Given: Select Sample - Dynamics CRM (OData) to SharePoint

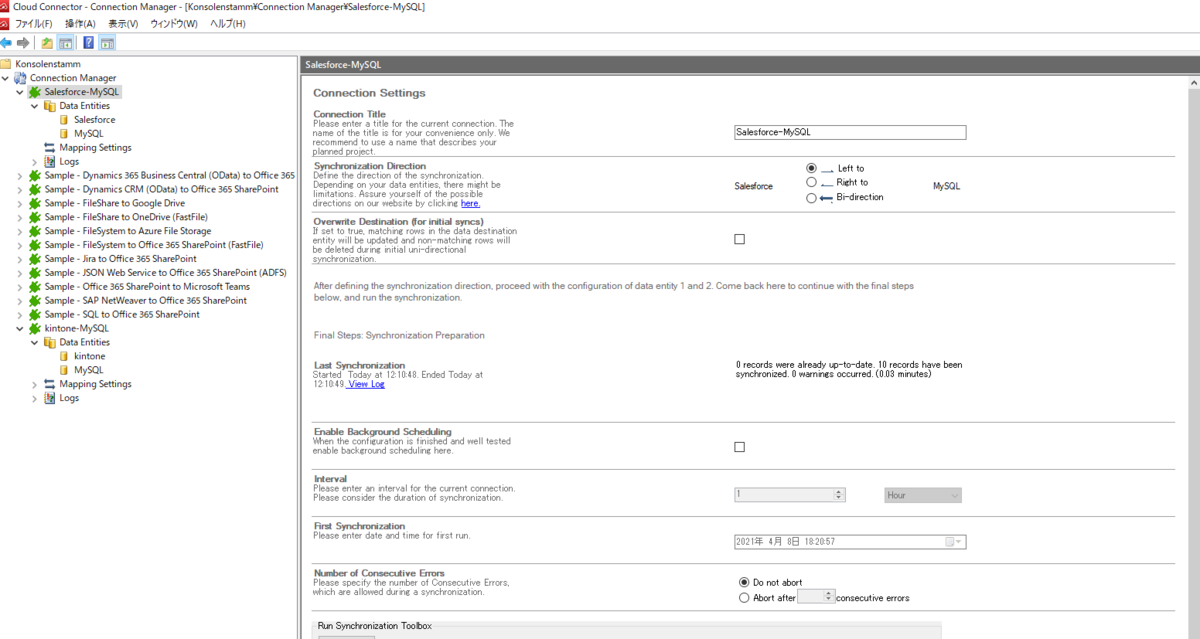Looking at the screenshot, I should 161,189.
